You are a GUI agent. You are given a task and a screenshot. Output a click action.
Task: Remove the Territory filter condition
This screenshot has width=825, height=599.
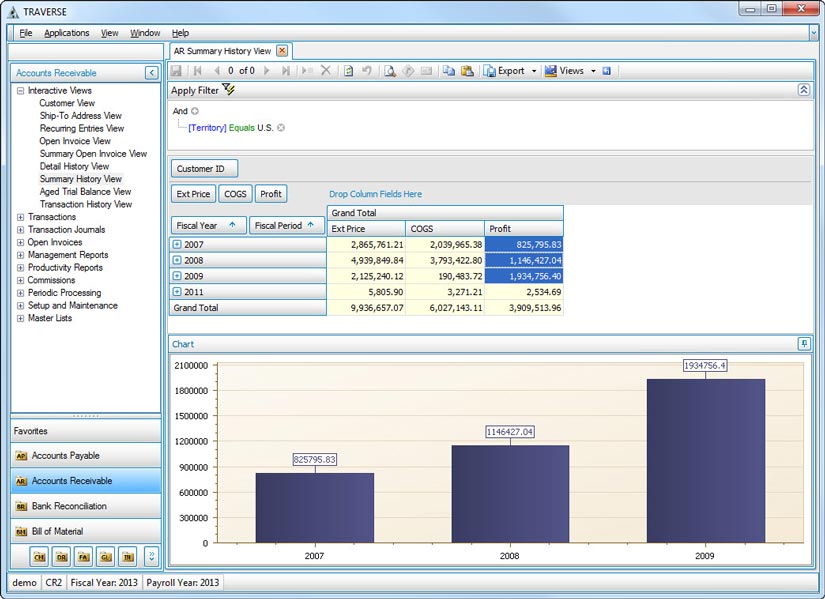pos(281,127)
